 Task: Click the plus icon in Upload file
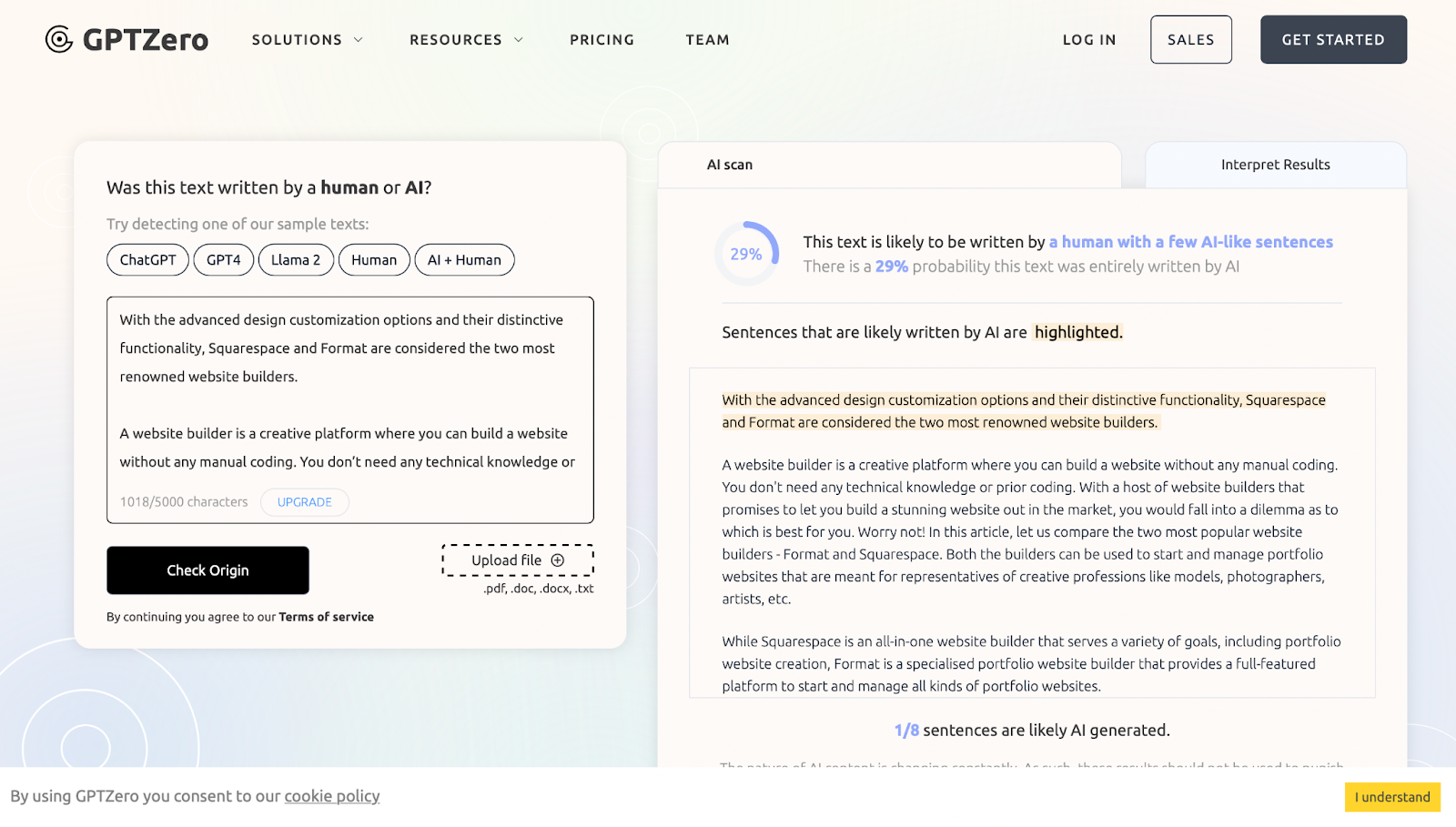pyautogui.click(x=558, y=560)
